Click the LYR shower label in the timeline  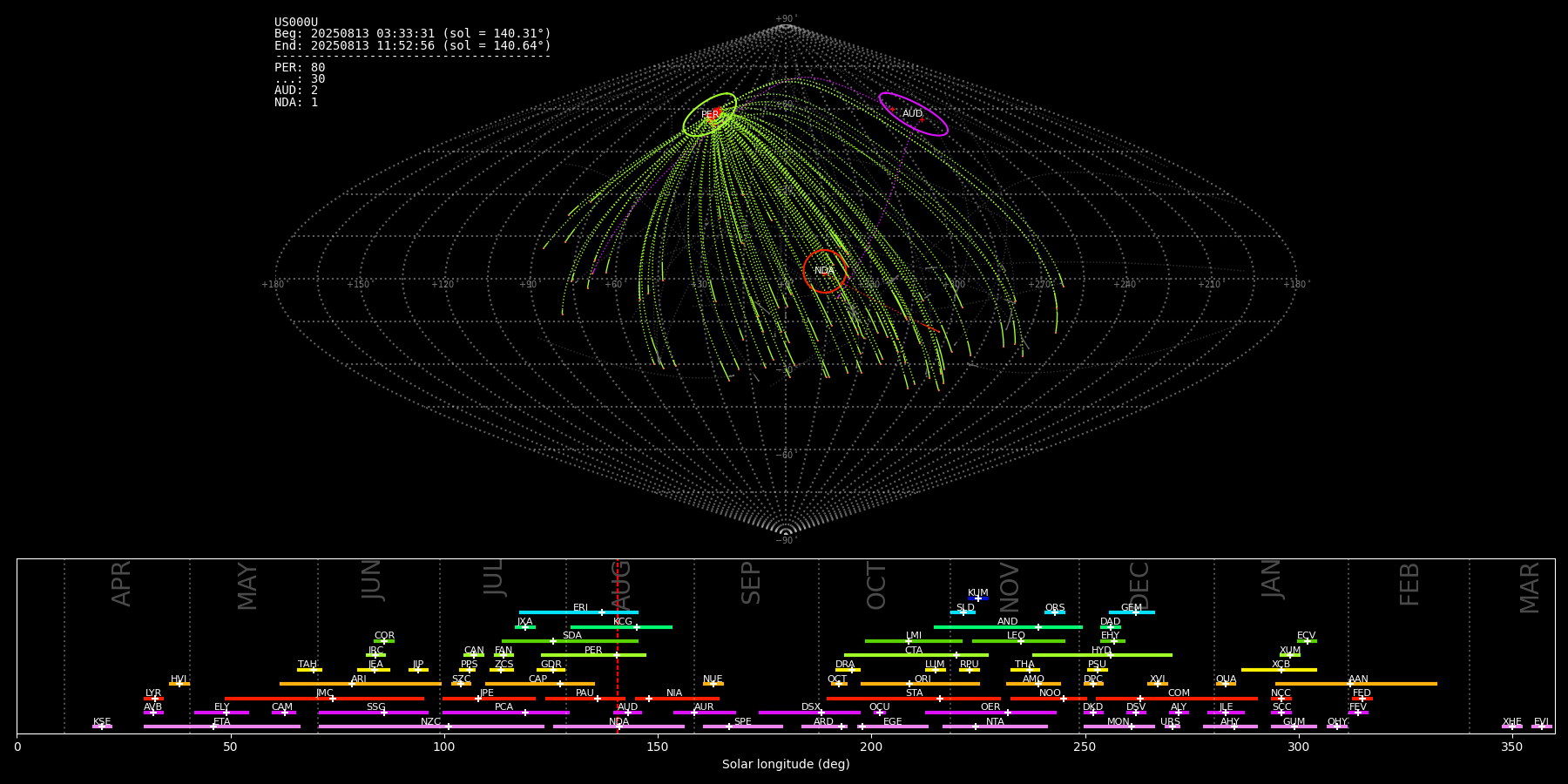pyautogui.click(x=153, y=693)
